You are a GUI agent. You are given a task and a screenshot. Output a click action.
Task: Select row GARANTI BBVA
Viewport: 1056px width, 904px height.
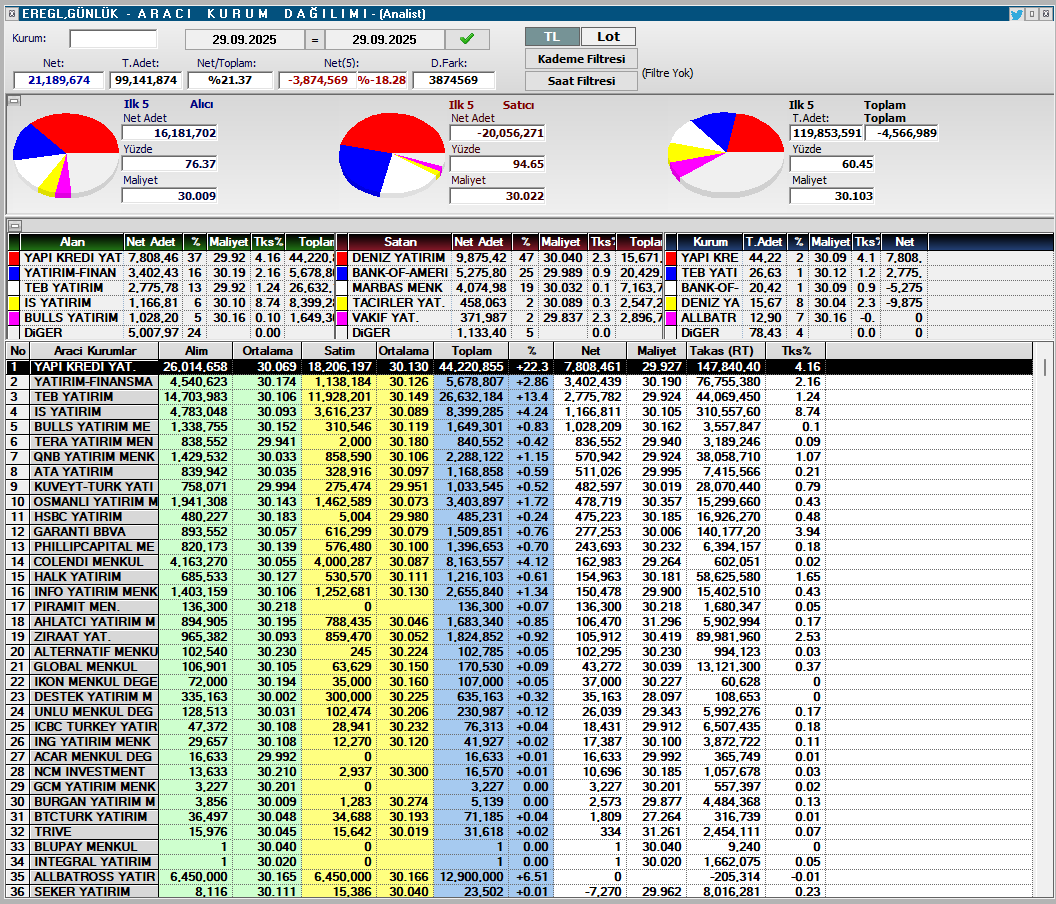tap(519, 531)
